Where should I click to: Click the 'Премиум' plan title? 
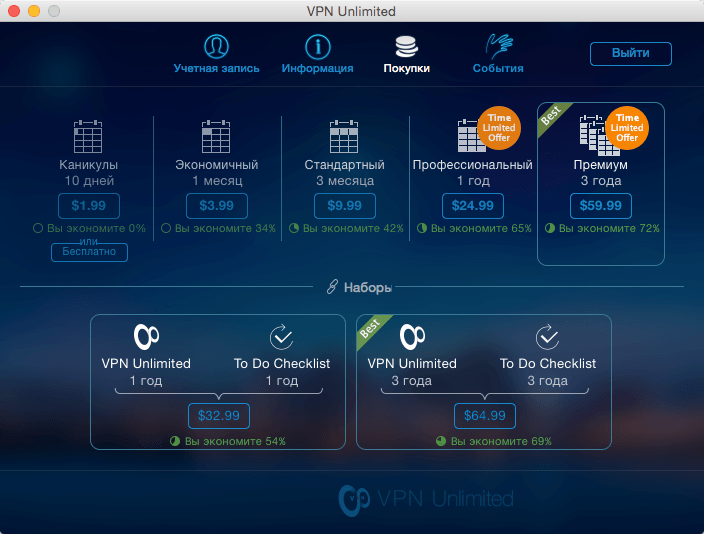pyautogui.click(x=600, y=165)
